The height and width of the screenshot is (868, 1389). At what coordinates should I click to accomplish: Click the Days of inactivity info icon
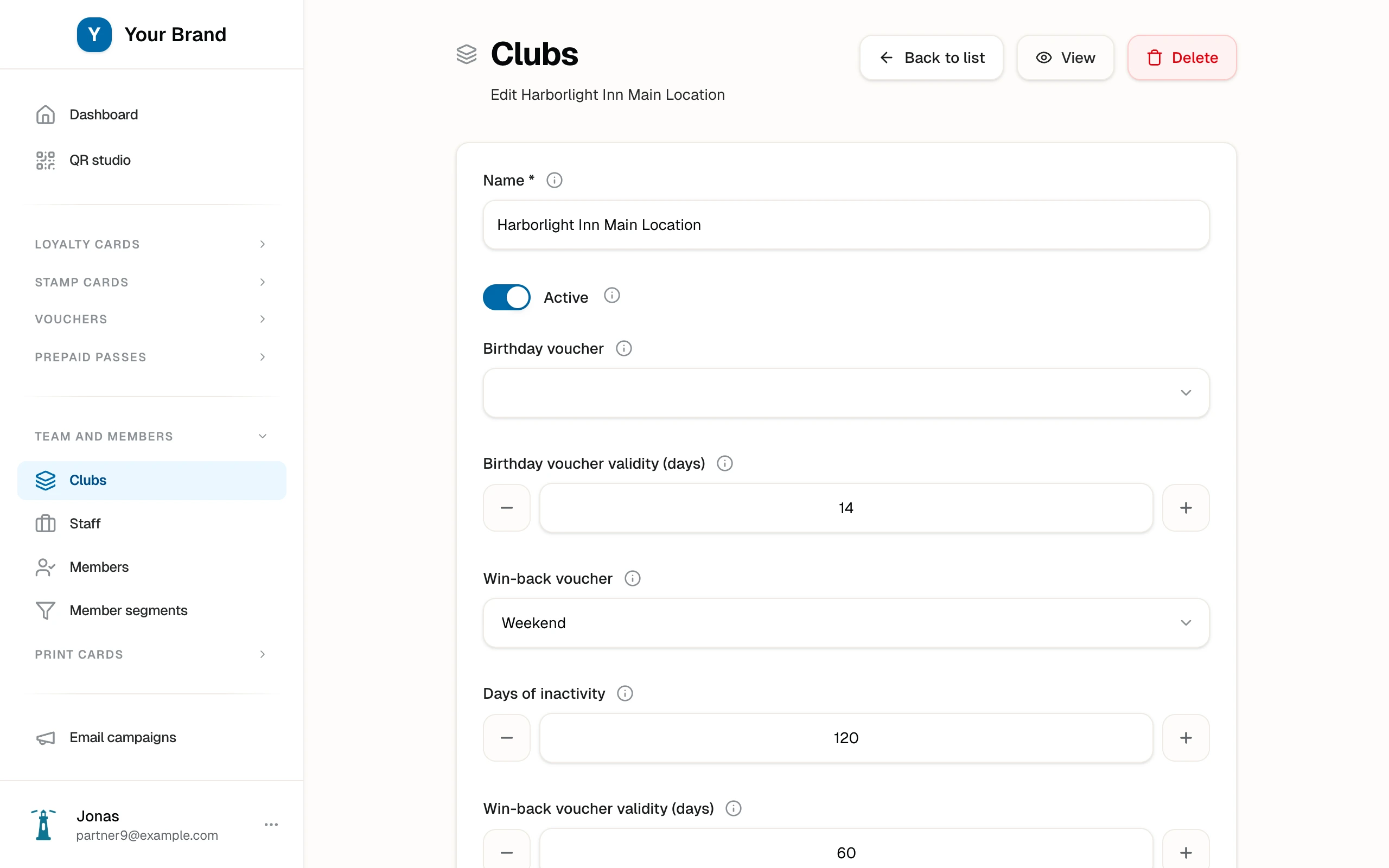pos(625,693)
